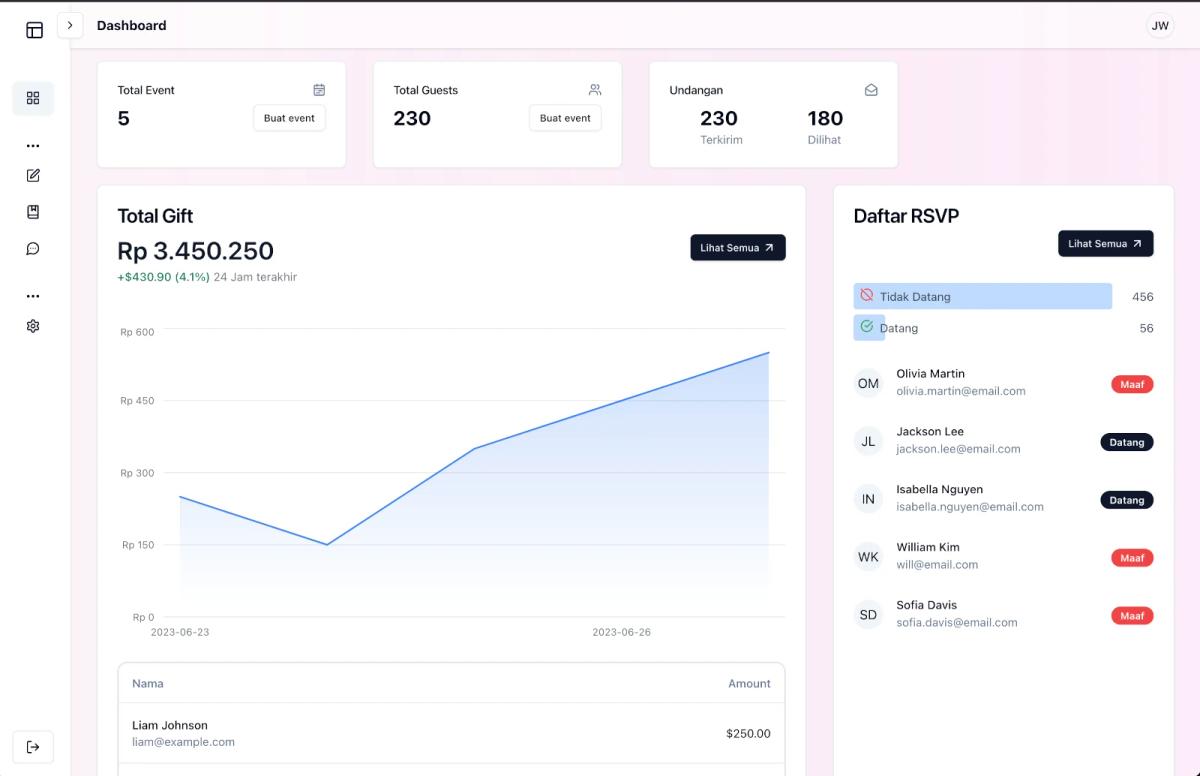Click the Dashboard page title

(x=132, y=25)
